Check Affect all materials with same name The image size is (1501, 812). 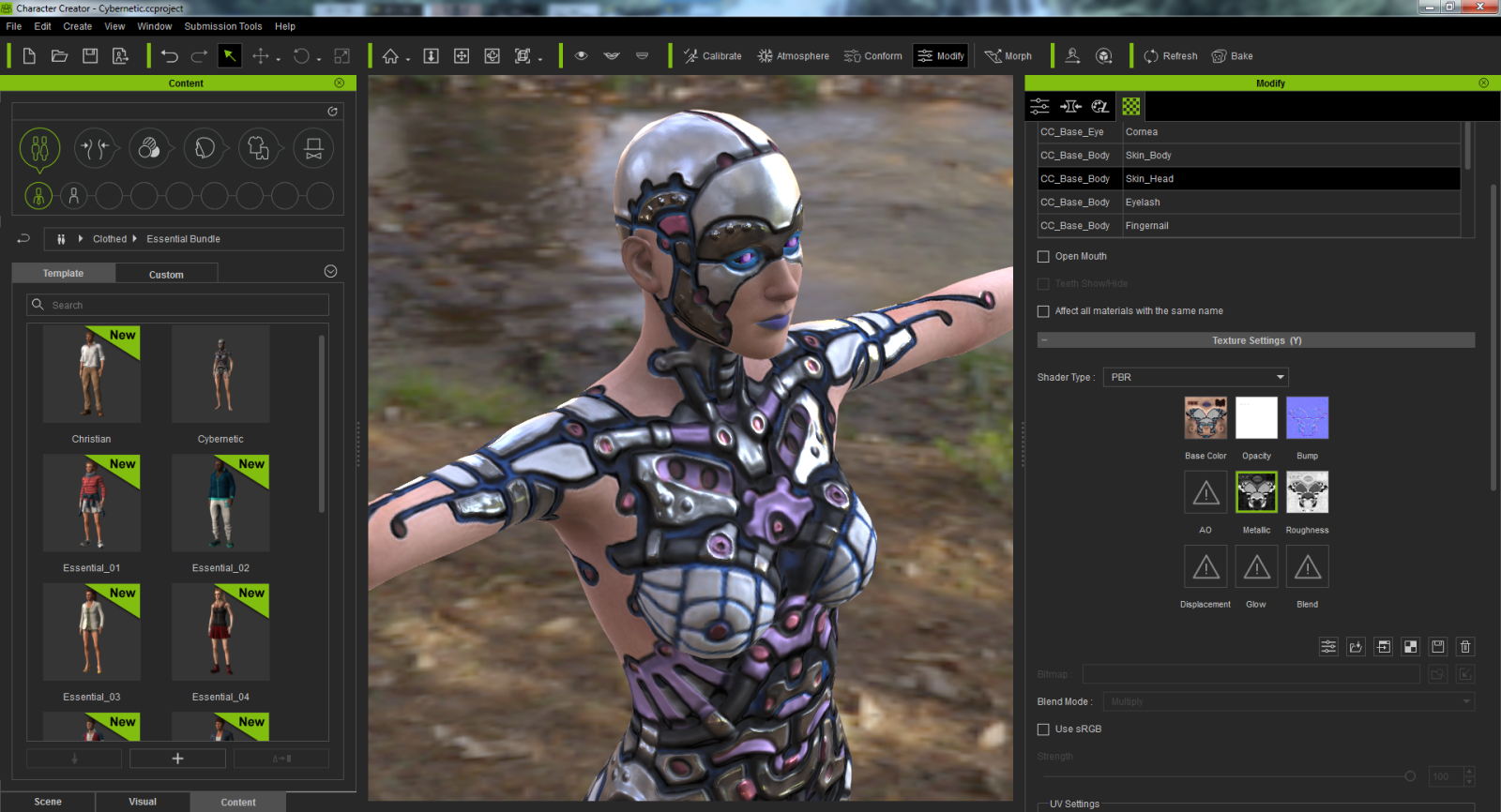point(1043,311)
